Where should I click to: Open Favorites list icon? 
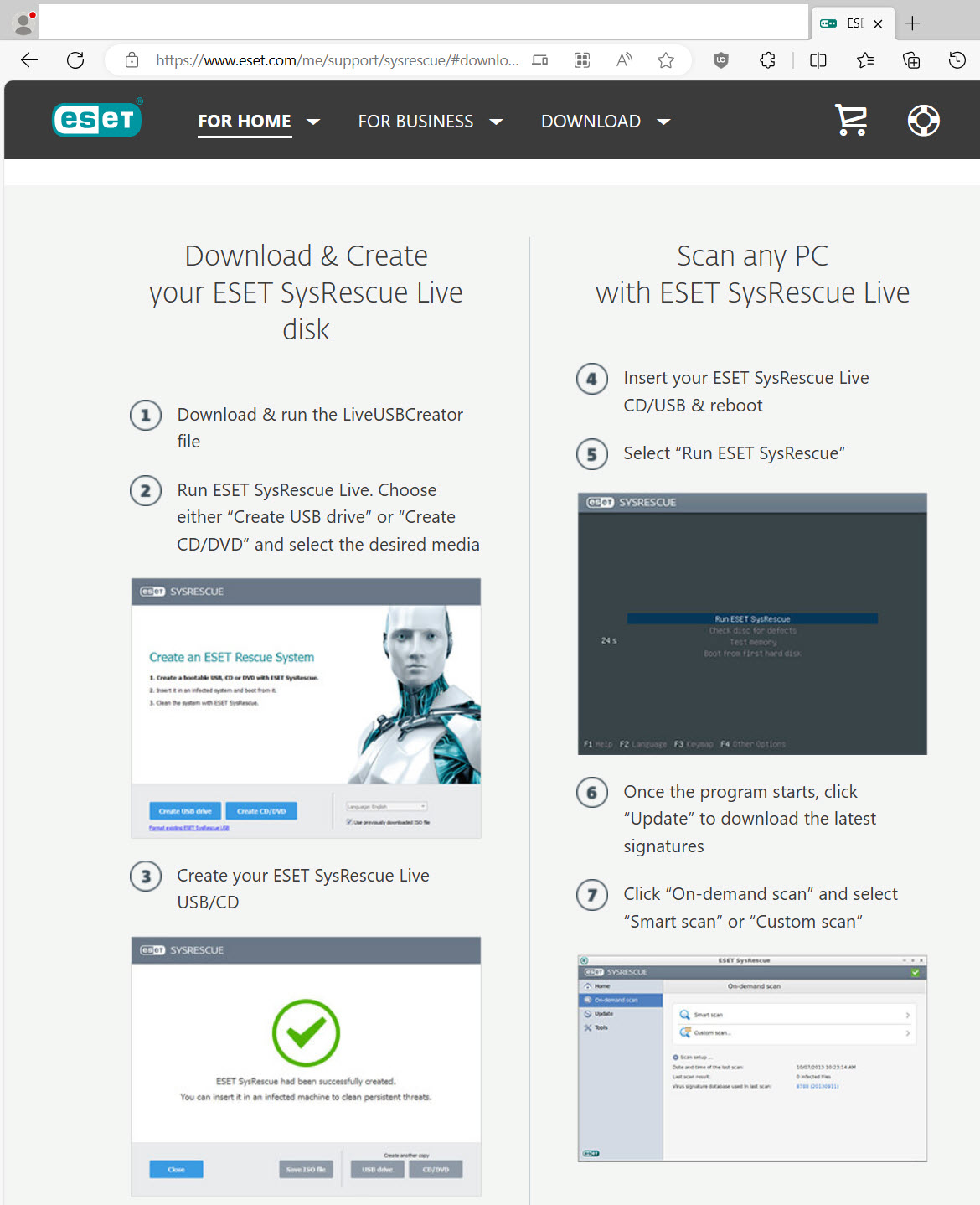tap(865, 60)
